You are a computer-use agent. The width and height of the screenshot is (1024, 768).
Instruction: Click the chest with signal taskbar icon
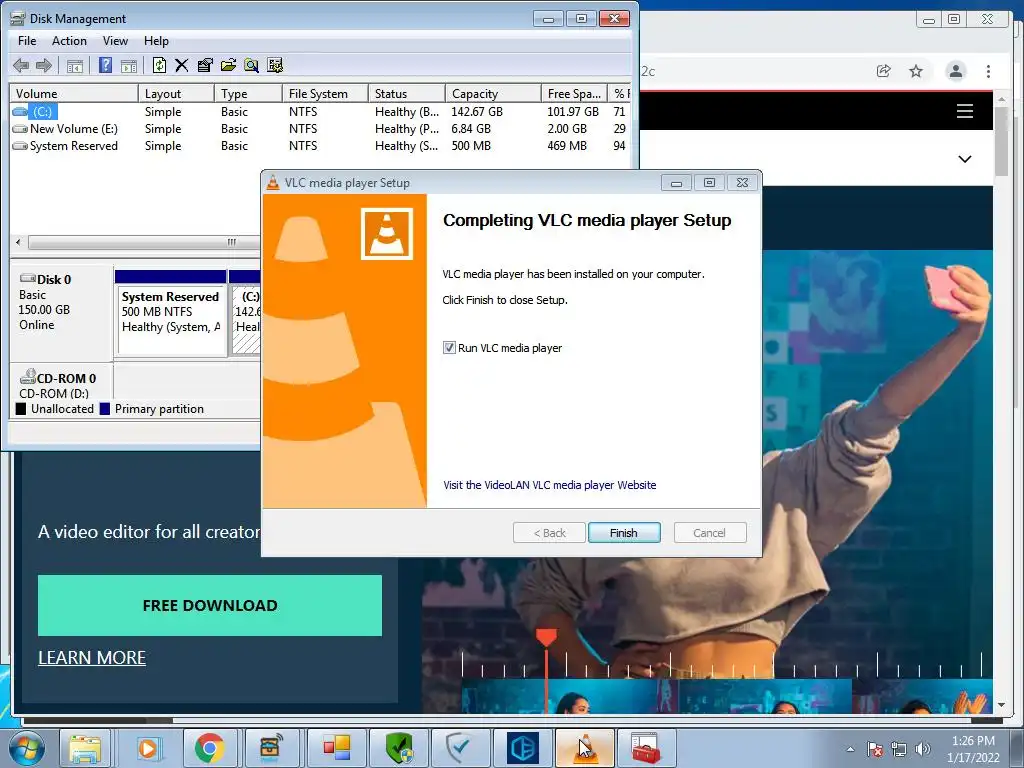point(271,748)
